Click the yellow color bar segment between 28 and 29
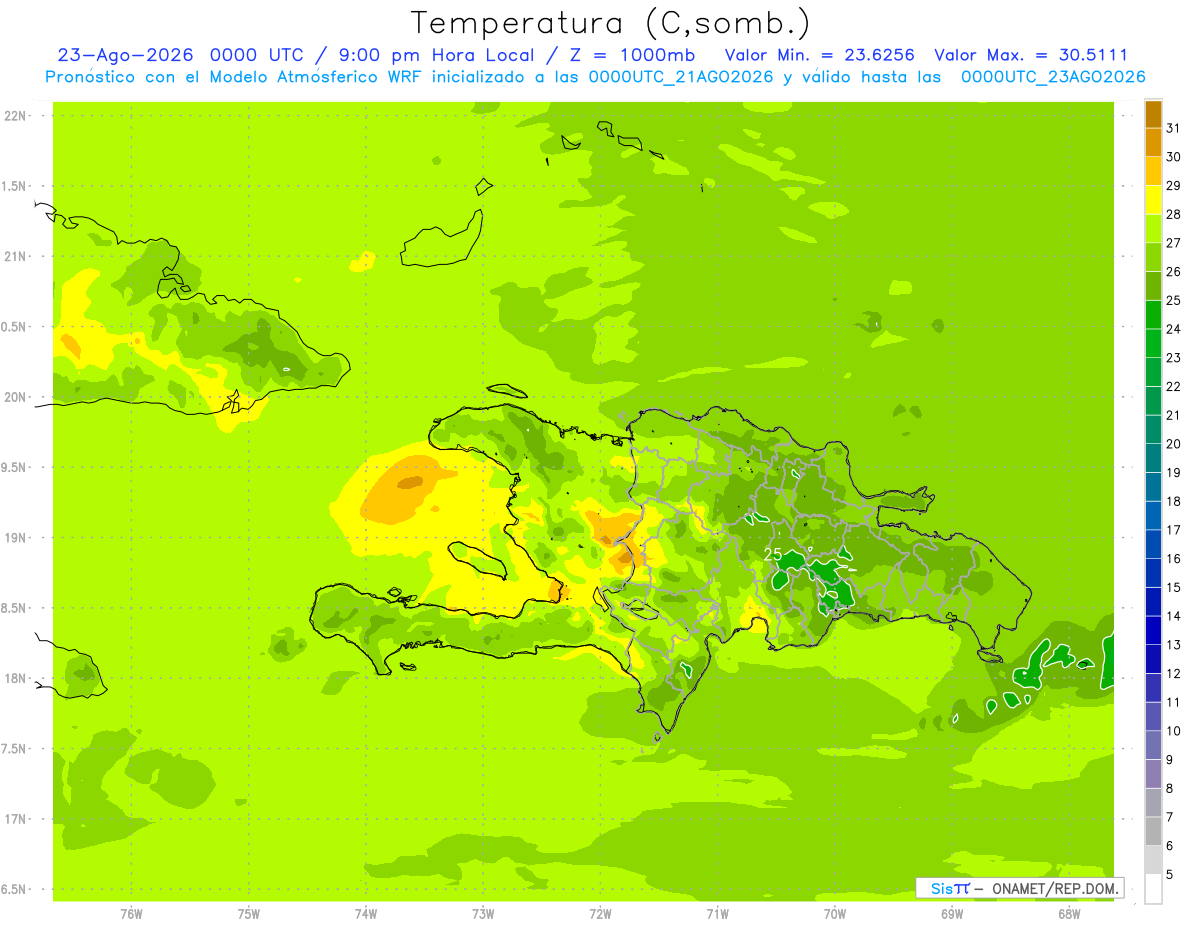The image size is (1200, 927). [x=1153, y=200]
